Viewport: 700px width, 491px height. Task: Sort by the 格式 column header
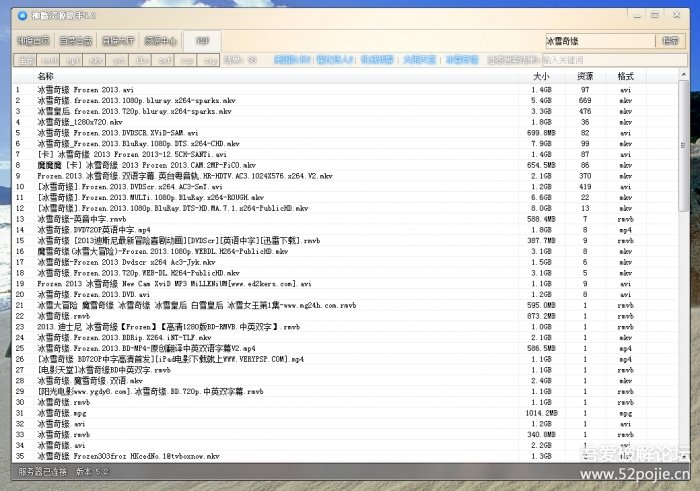coord(625,76)
